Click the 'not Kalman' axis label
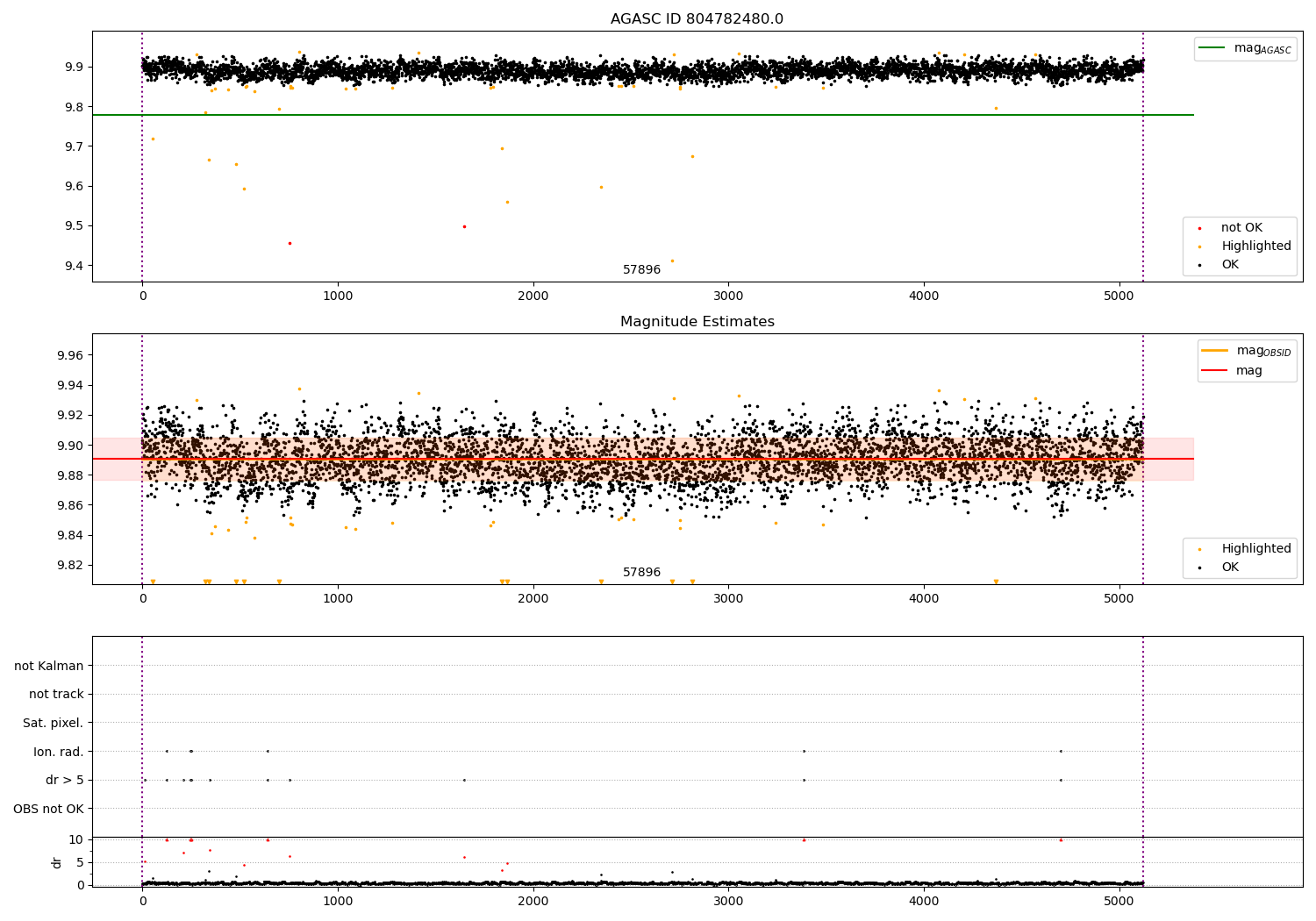 point(49,666)
